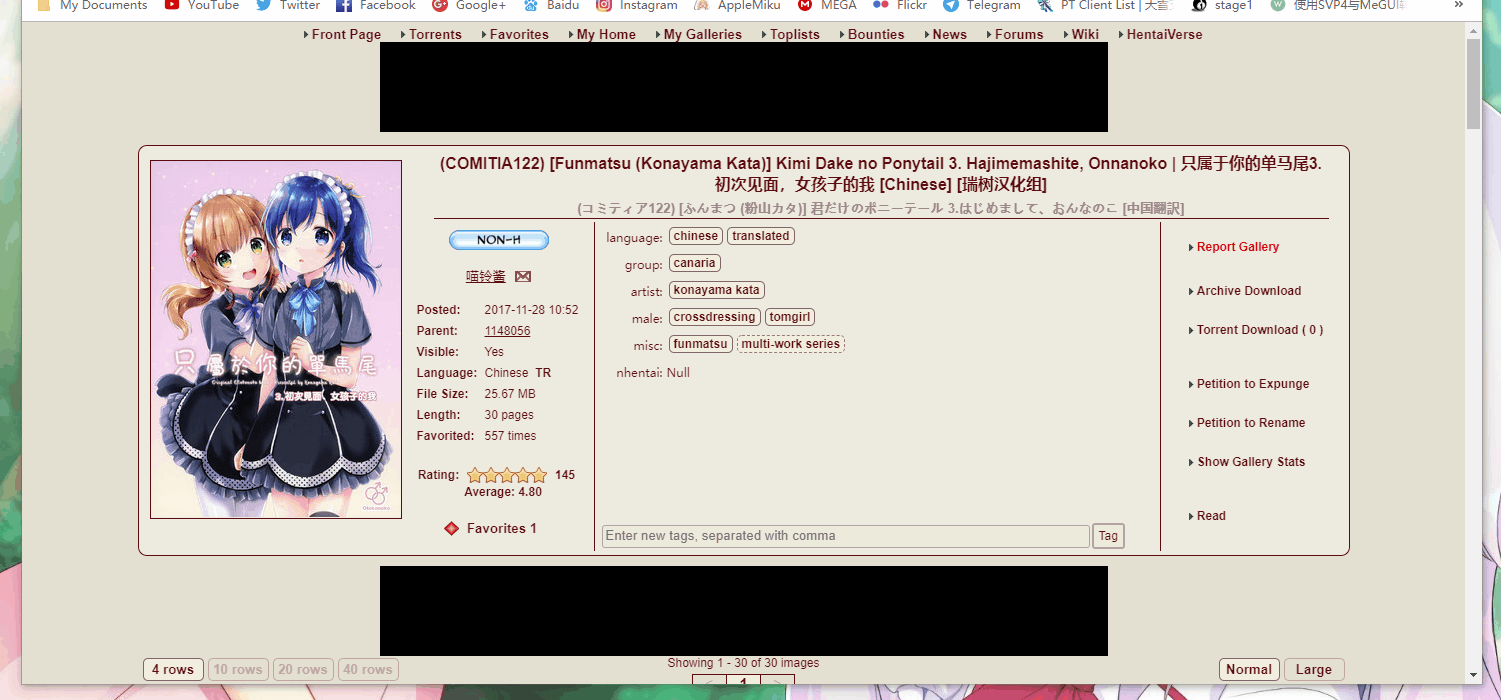Open the Facebook bookmark icon
This screenshot has height=700, width=1501.
pos(344,5)
